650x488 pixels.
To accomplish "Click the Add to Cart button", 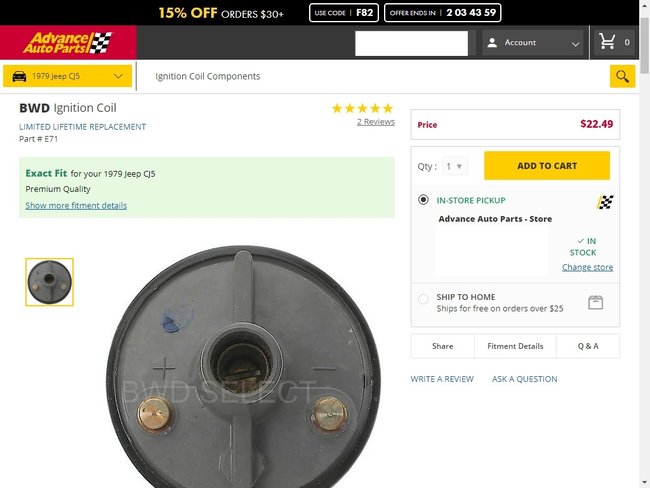I will click(546, 166).
